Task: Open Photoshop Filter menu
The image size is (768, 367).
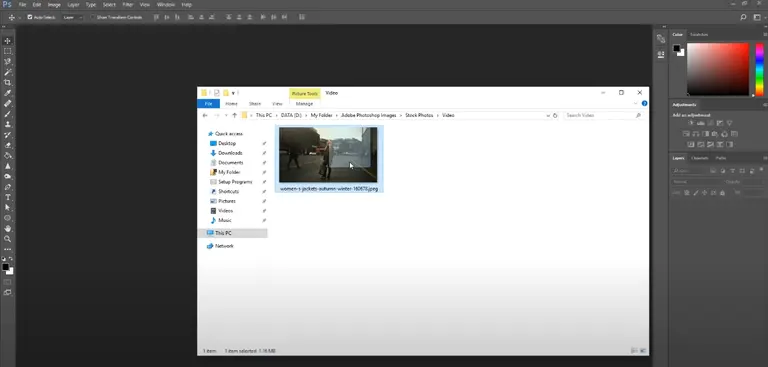Action: (128, 4)
